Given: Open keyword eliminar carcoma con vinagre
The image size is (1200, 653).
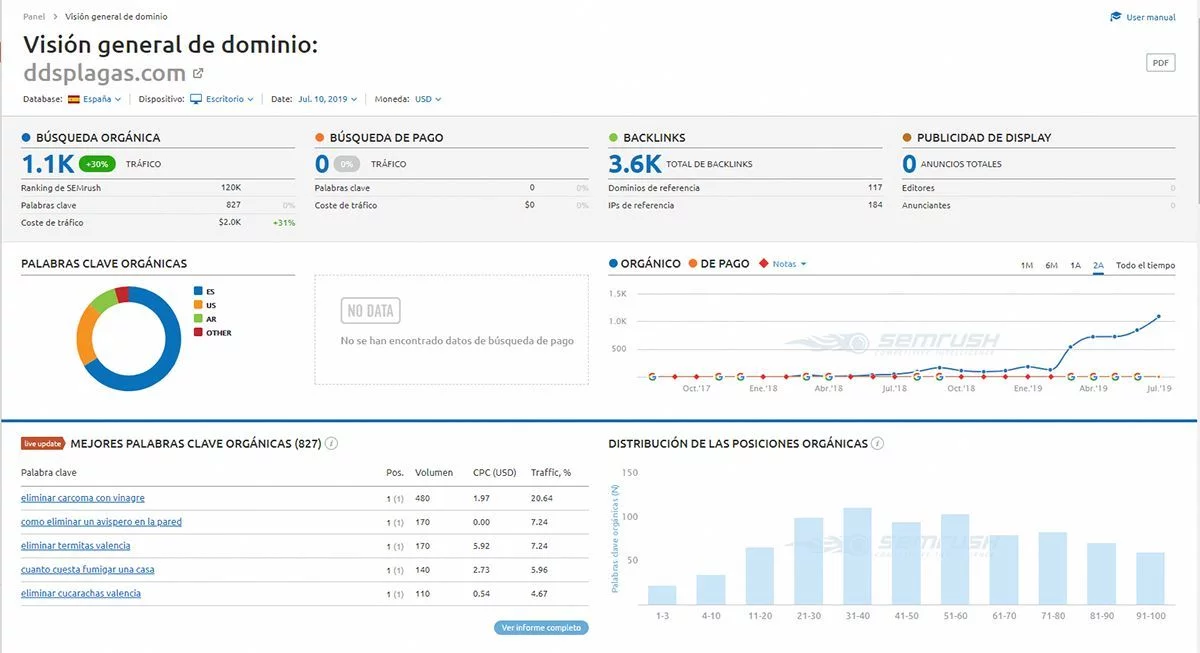Looking at the screenshot, I should click(83, 498).
